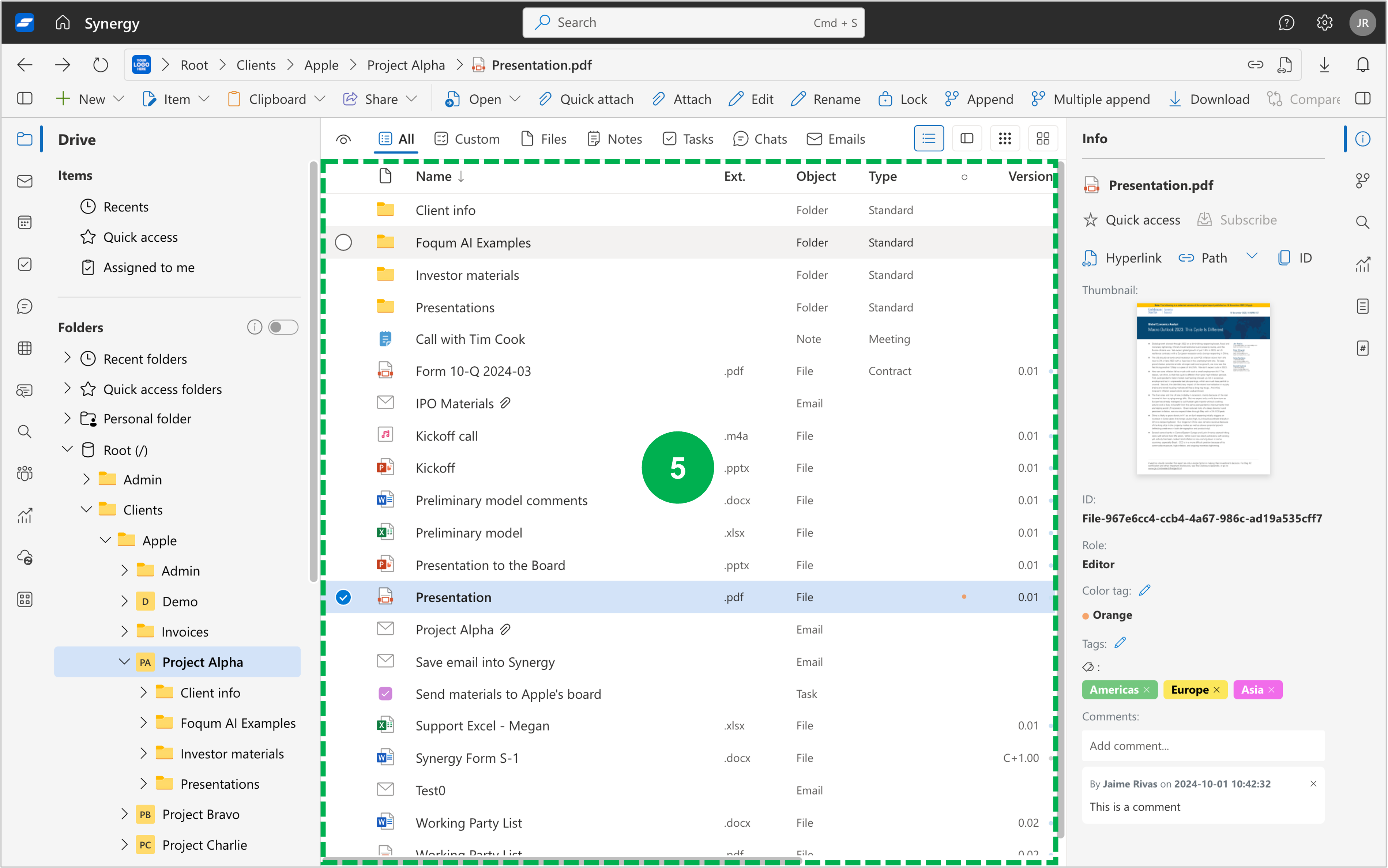Toggle the right panel icon at the toolbar end

point(1362,99)
